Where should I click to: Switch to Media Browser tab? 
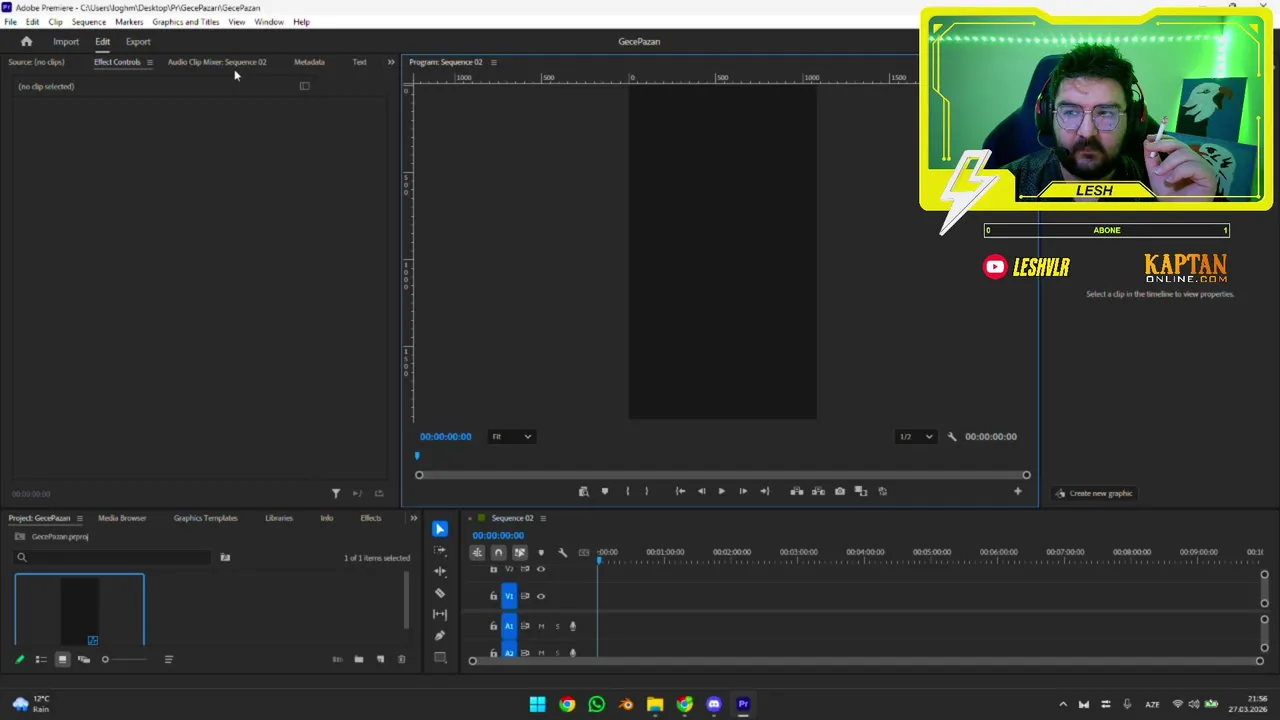tap(122, 518)
